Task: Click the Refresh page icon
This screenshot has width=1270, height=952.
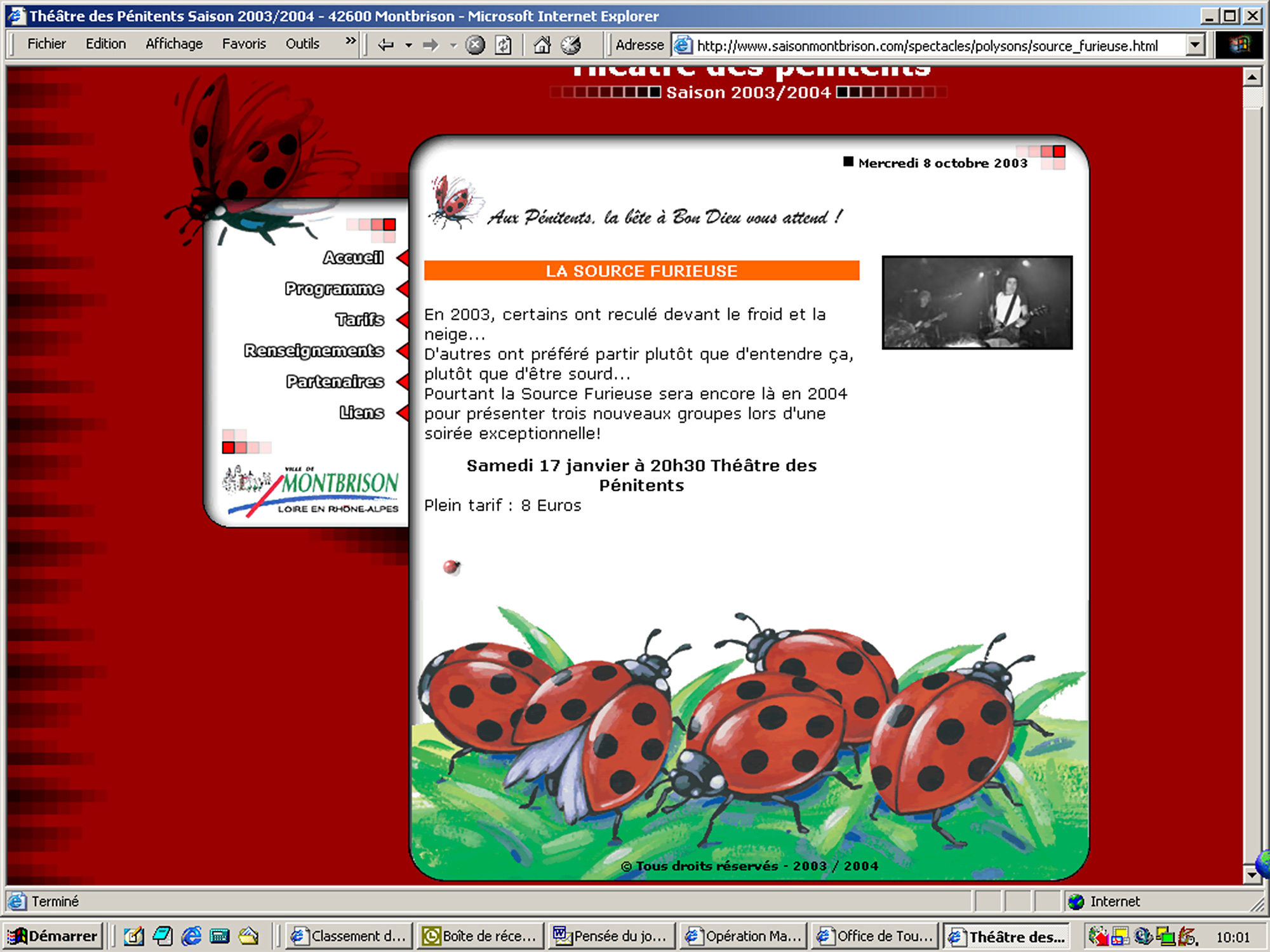Action: (503, 45)
